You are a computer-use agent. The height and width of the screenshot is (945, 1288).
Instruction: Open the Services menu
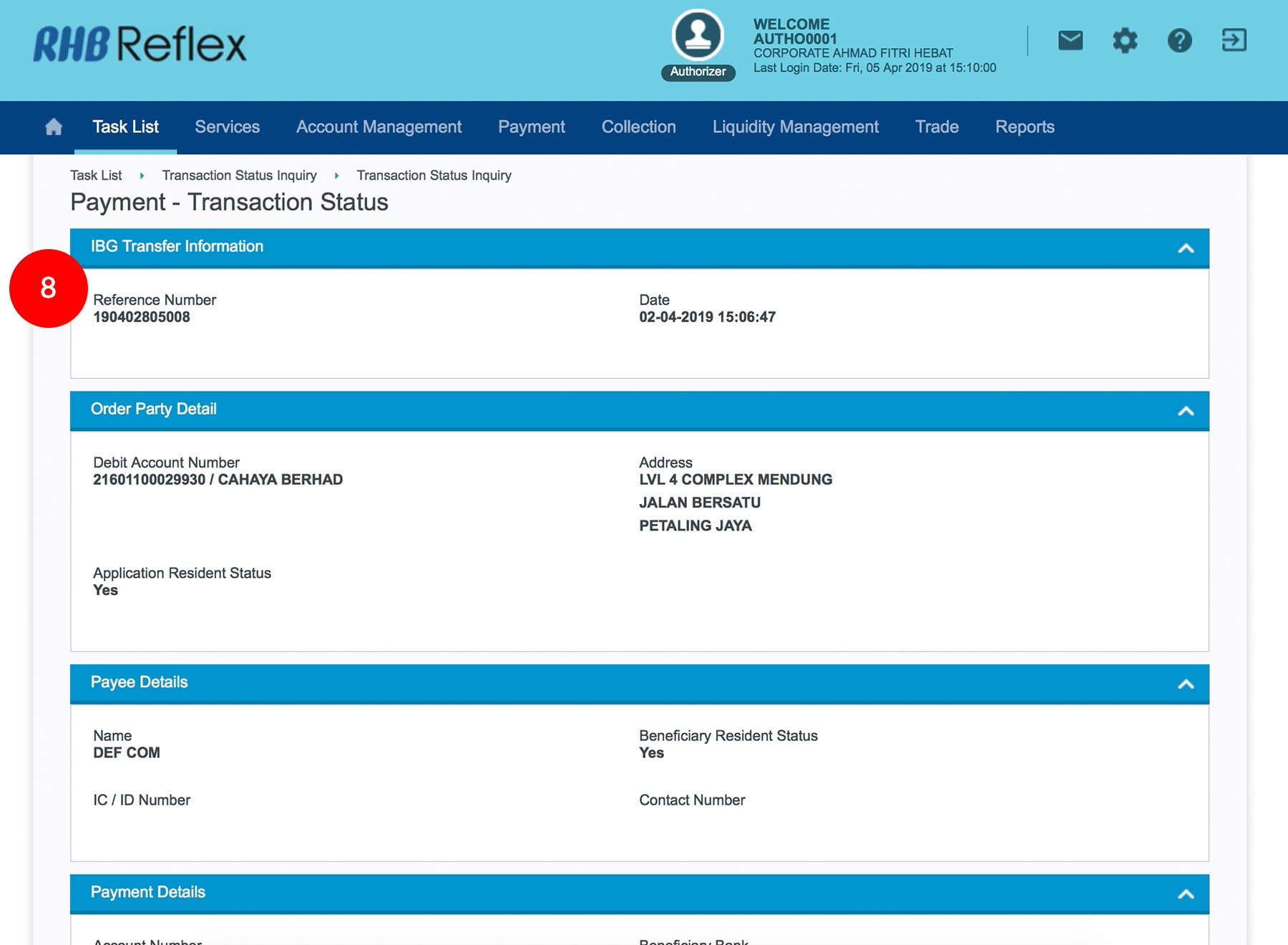point(227,127)
